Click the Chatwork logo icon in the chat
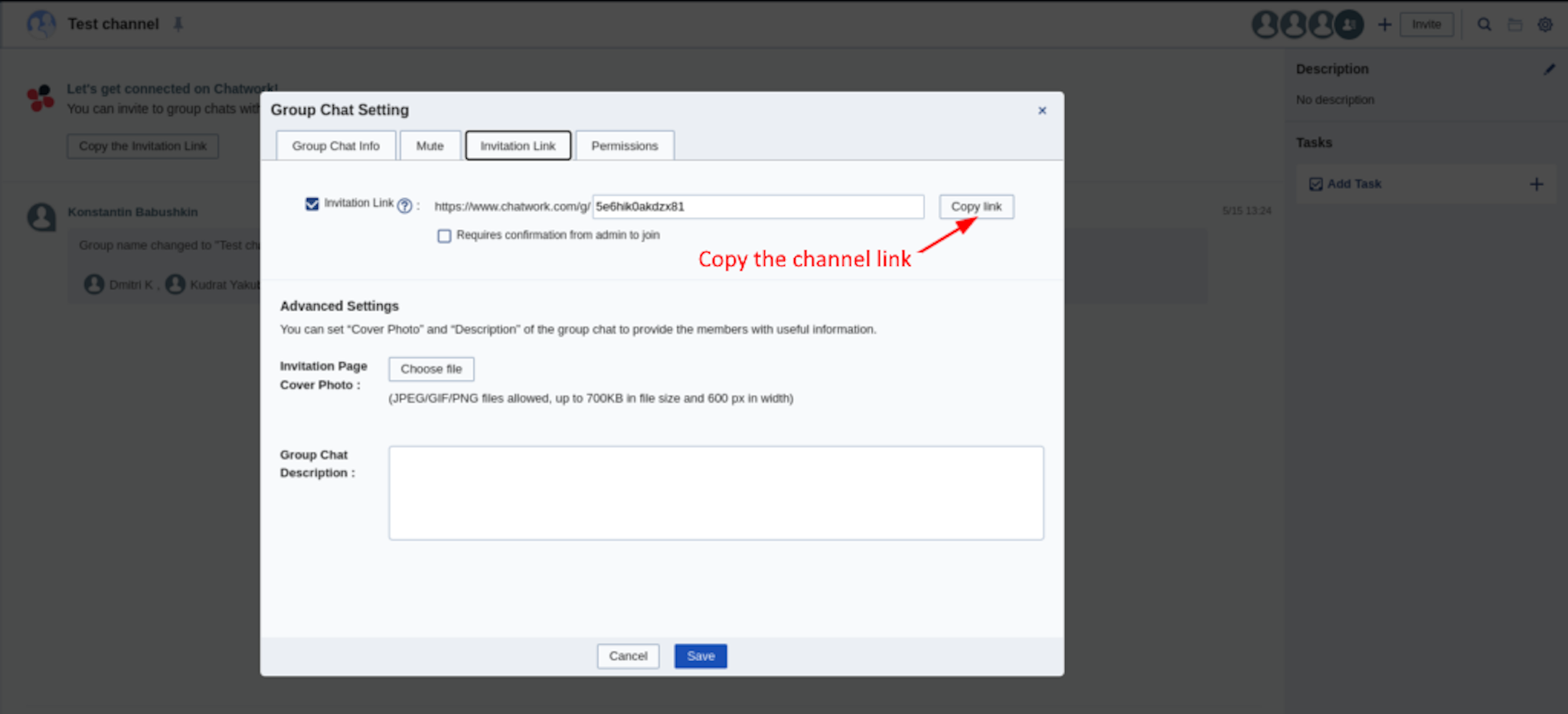The image size is (1568, 714). pyautogui.click(x=41, y=98)
